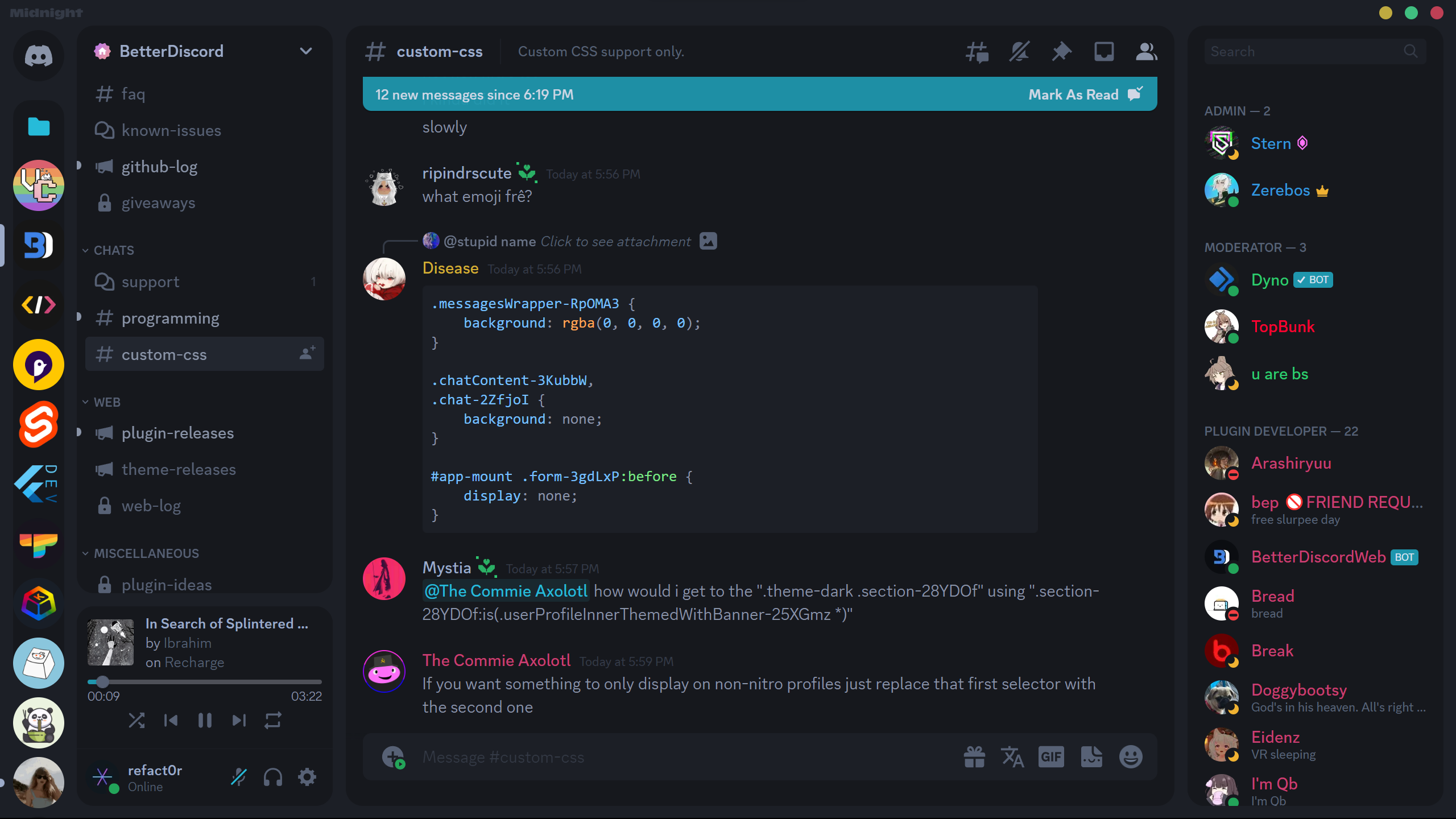Click the @The Commie Axolotl mention
1456x819 pixels.
point(506,591)
